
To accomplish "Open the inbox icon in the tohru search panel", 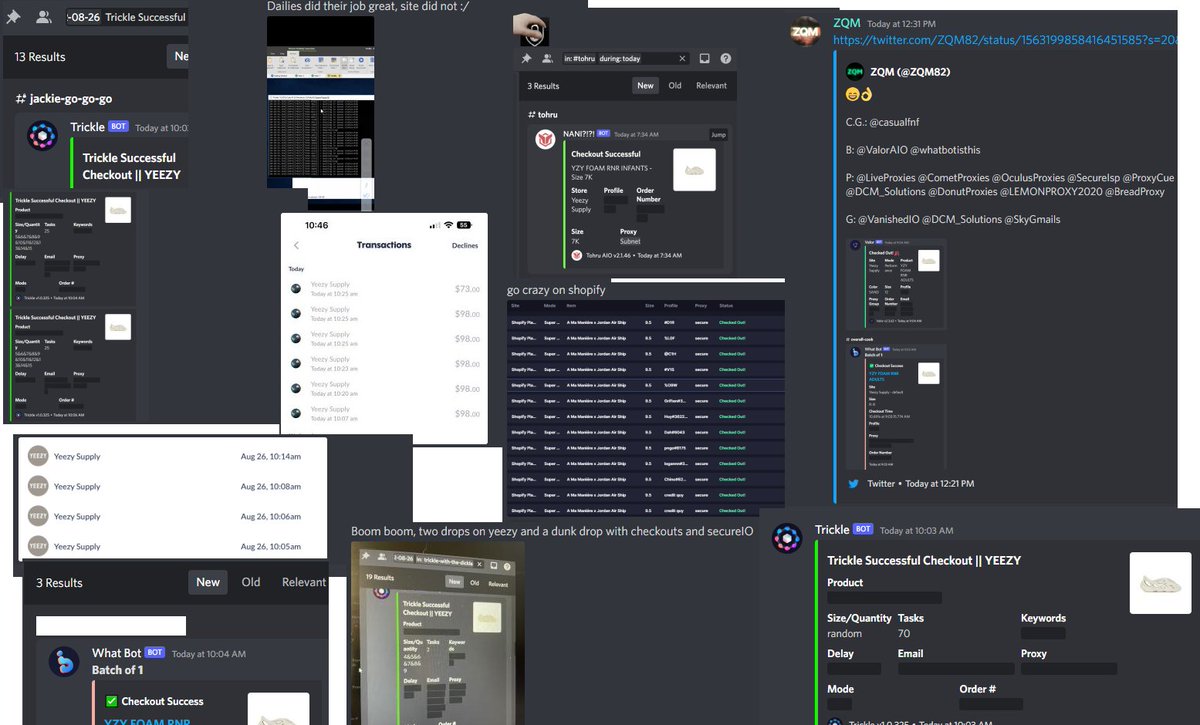I will (x=705, y=59).
